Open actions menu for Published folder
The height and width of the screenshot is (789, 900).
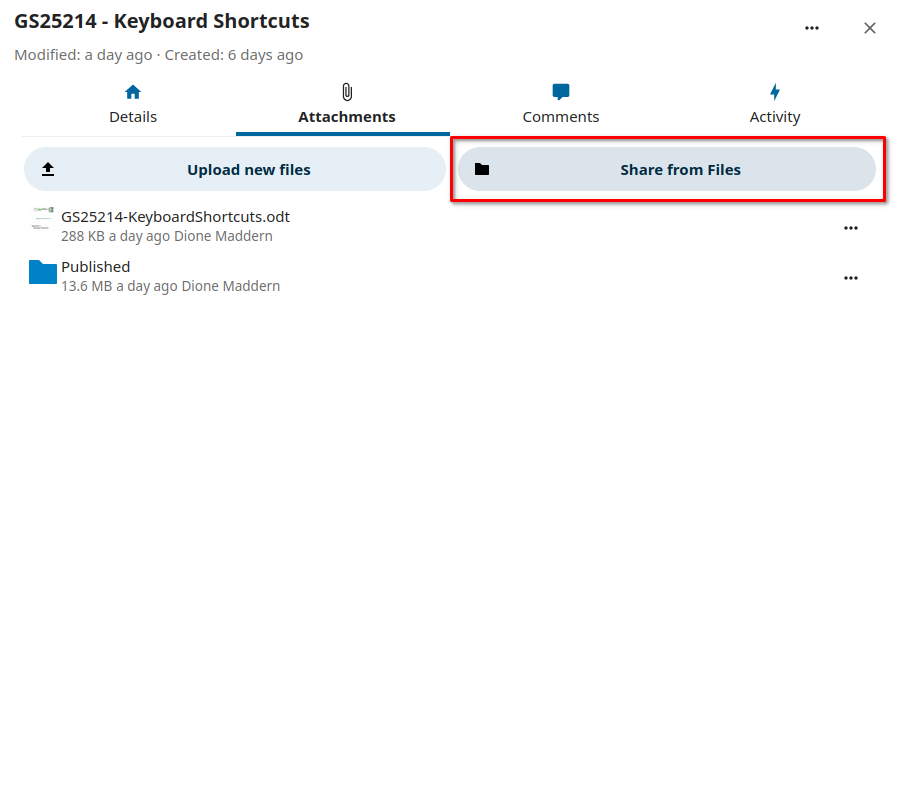(x=851, y=278)
